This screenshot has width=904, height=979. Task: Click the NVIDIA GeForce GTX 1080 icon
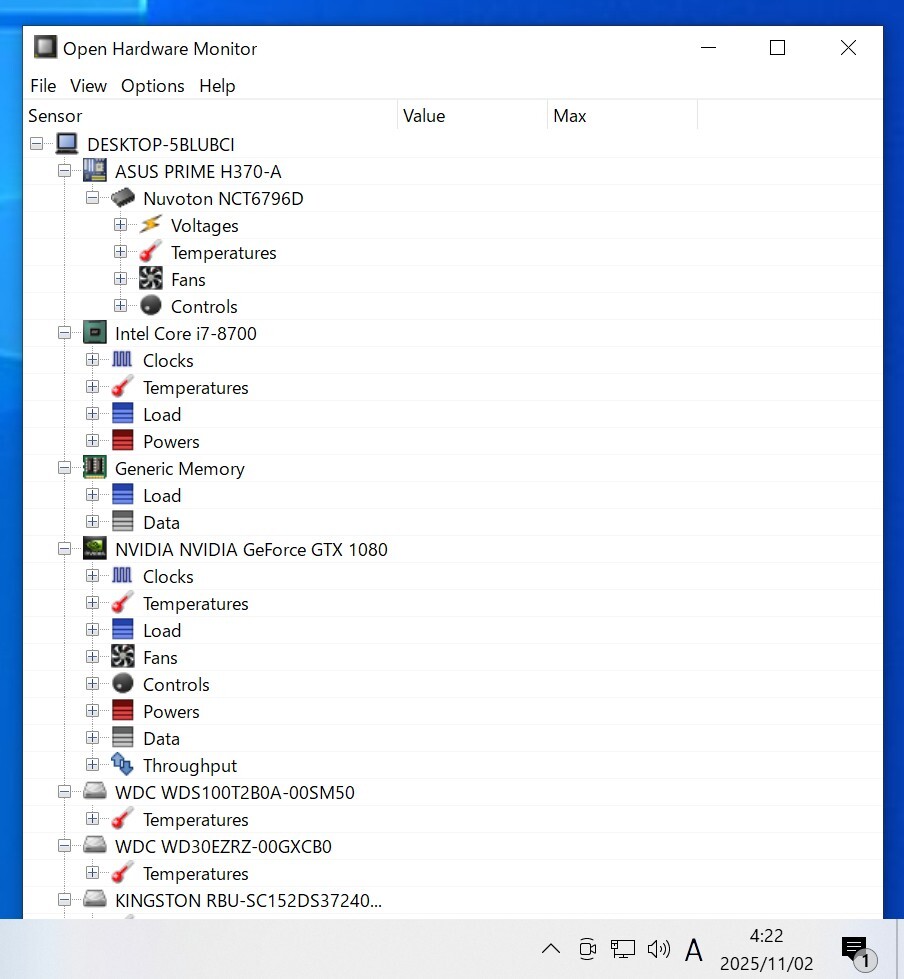[x=95, y=548]
